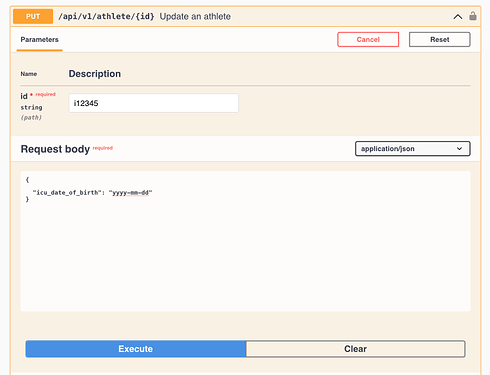The width and height of the screenshot is (490, 375).
Task: Click the "Description" column header
Action: tap(95, 74)
